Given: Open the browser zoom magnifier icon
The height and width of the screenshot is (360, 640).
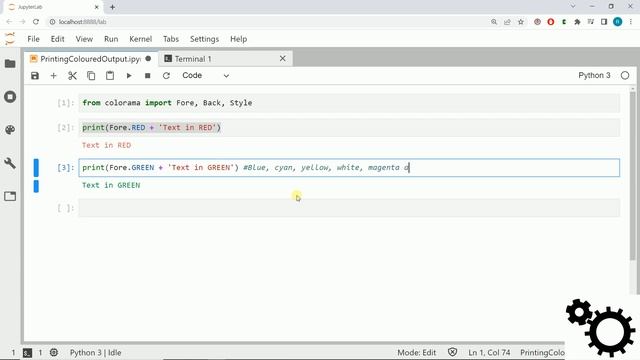Looking at the screenshot, I should coord(494,22).
